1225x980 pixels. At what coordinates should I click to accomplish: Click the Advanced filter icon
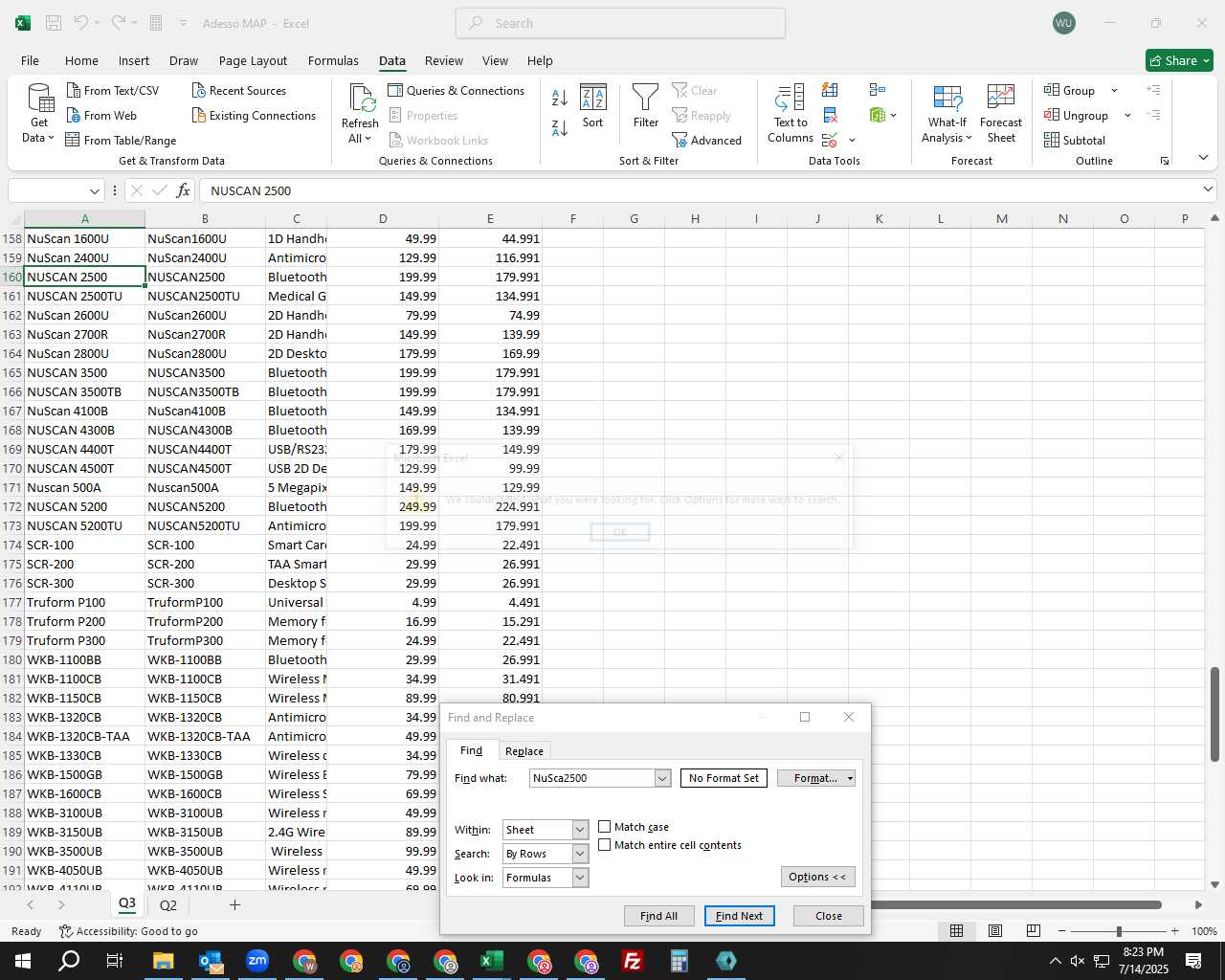tap(706, 140)
